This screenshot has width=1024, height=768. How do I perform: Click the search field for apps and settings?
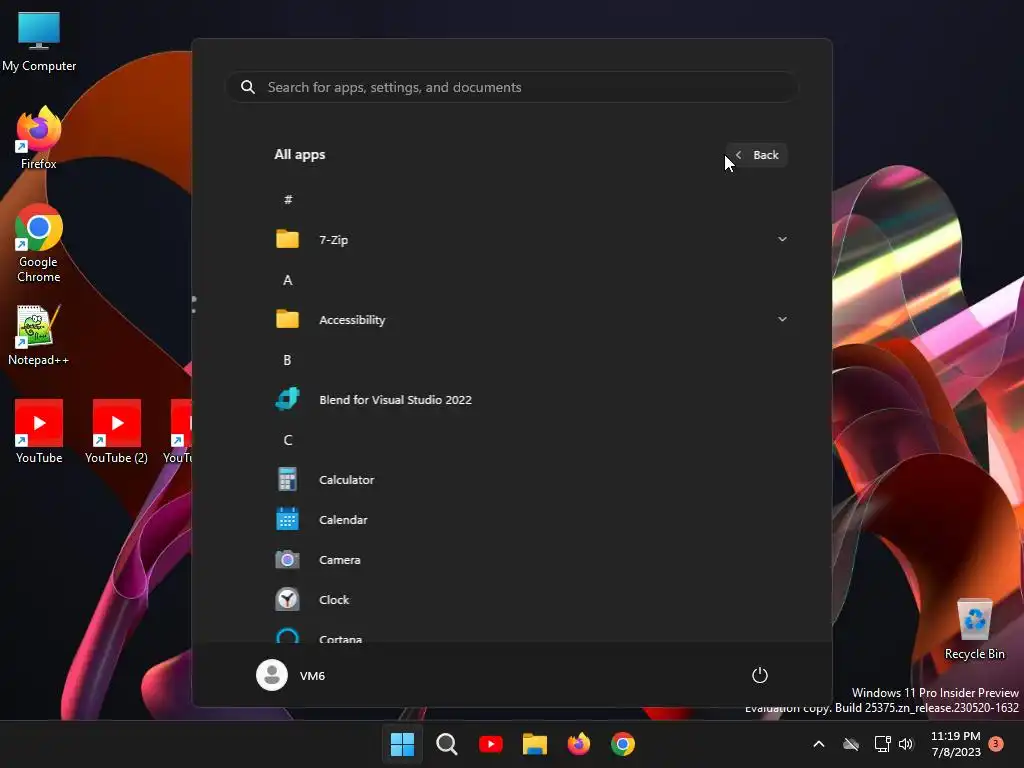coord(511,87)
